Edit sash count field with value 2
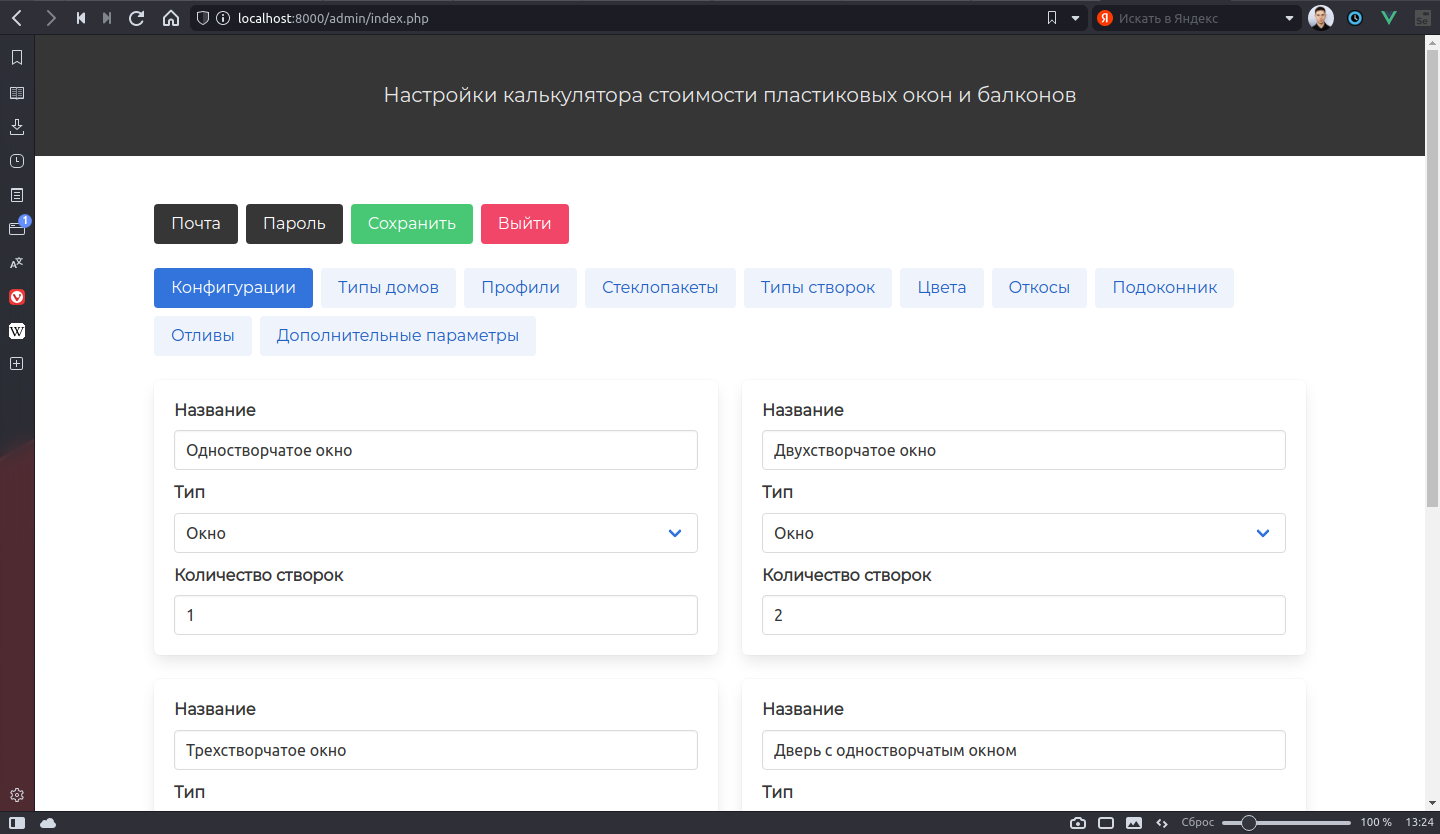The image size is (1440, 834). (x=1024, y=615)
